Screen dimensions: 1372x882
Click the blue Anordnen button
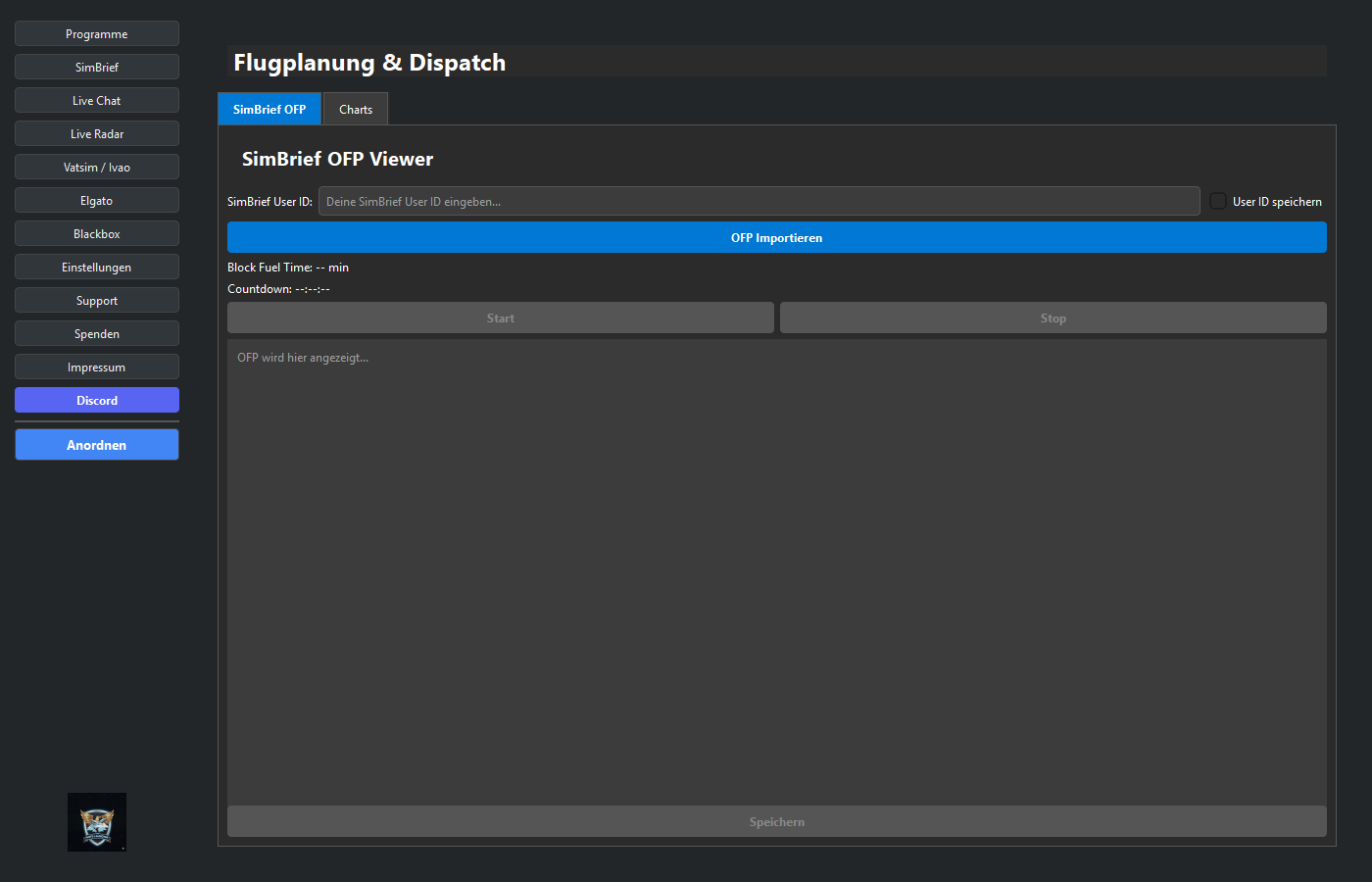pos(97,445)
